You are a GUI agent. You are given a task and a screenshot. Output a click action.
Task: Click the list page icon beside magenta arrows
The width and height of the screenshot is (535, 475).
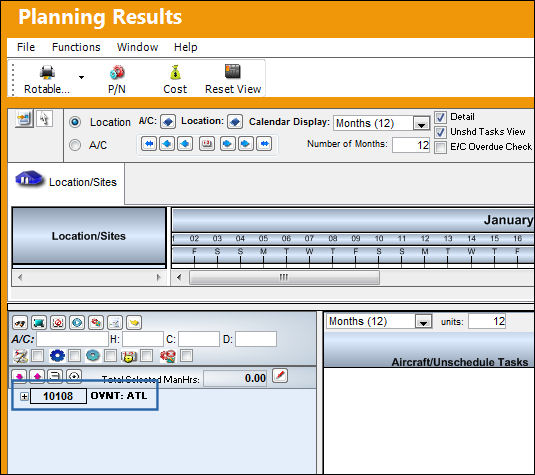coord(55,376)
